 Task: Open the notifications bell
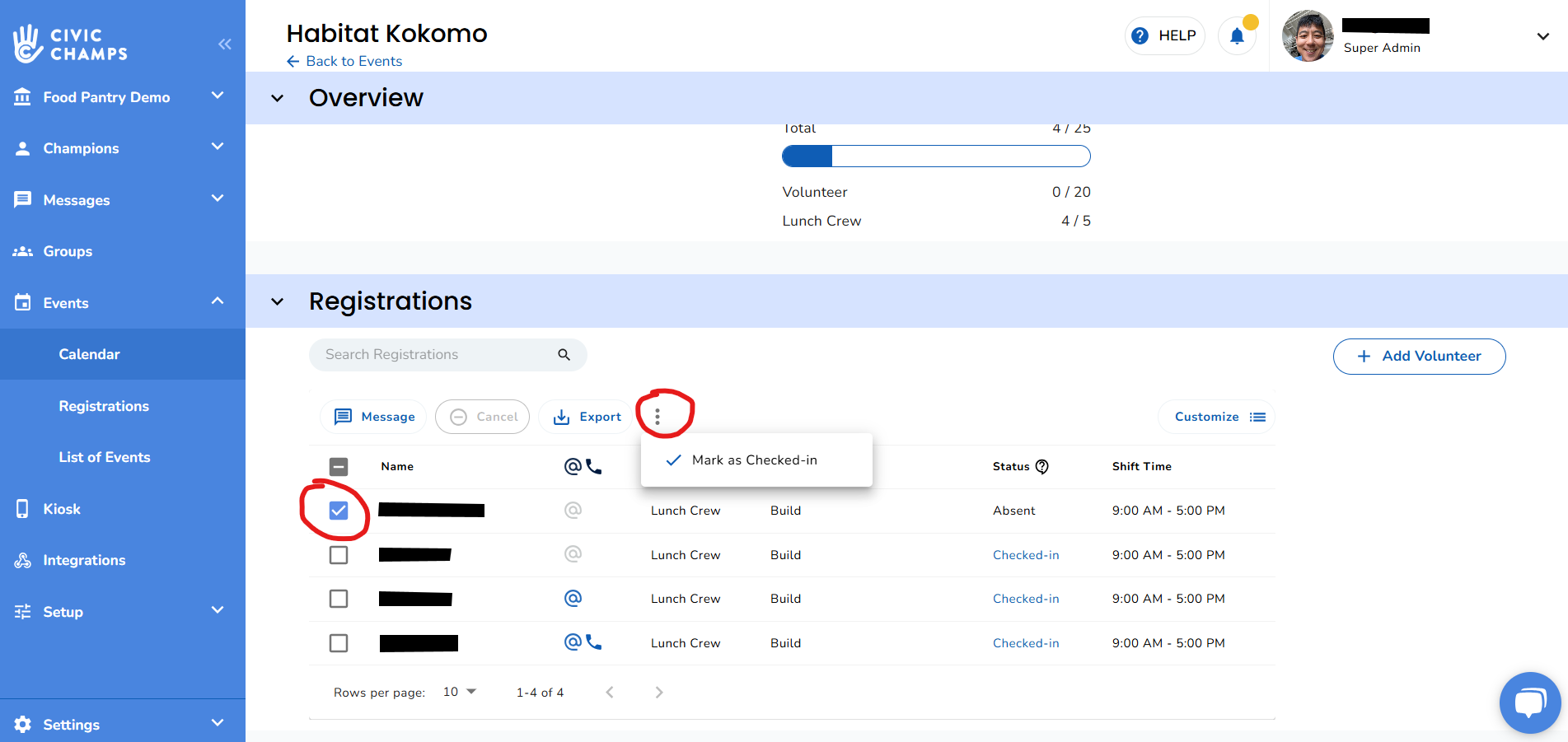(1237, 35)
